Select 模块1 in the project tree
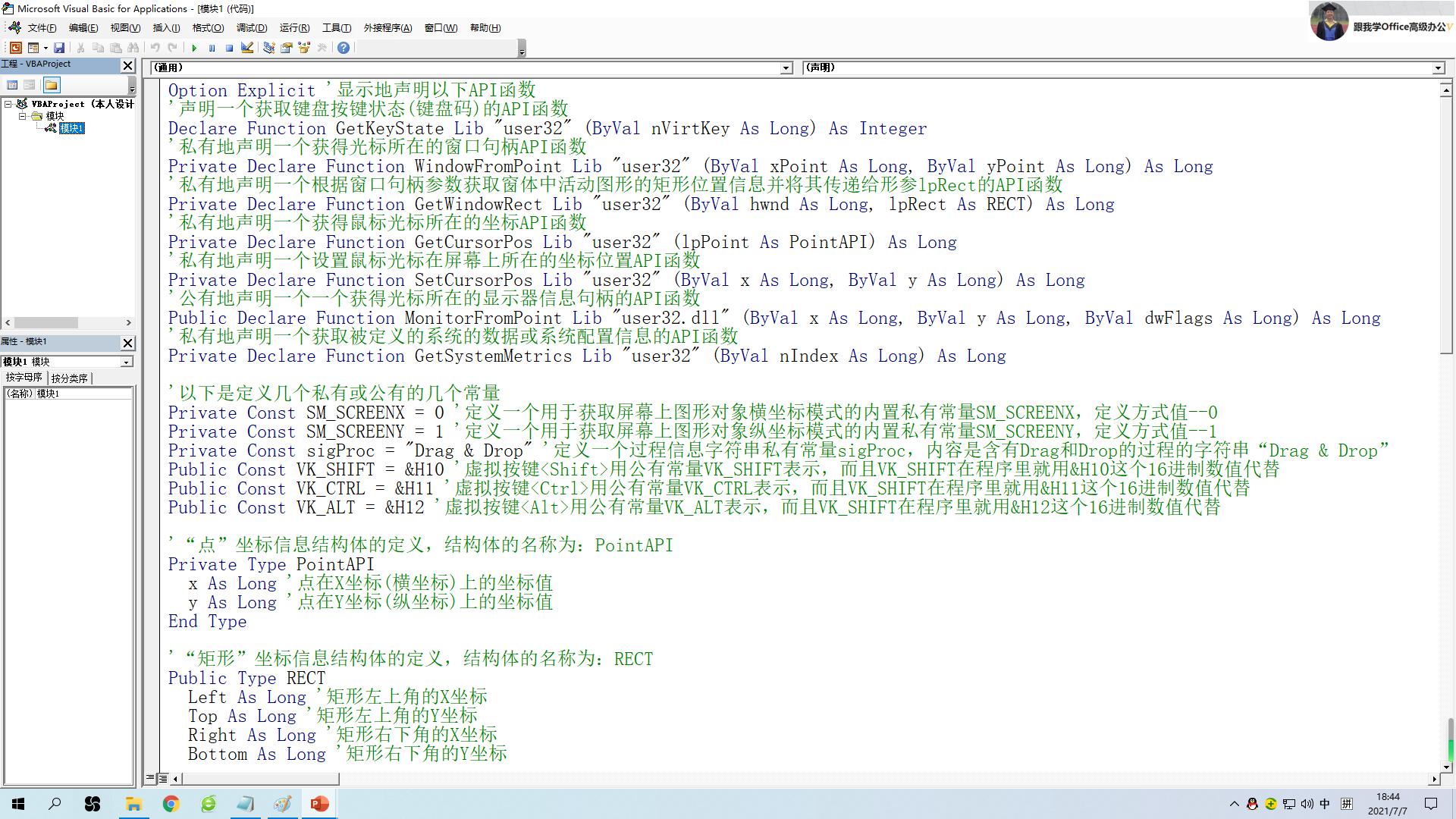This screenshot has height=819, width=1456. click(71, 128)
